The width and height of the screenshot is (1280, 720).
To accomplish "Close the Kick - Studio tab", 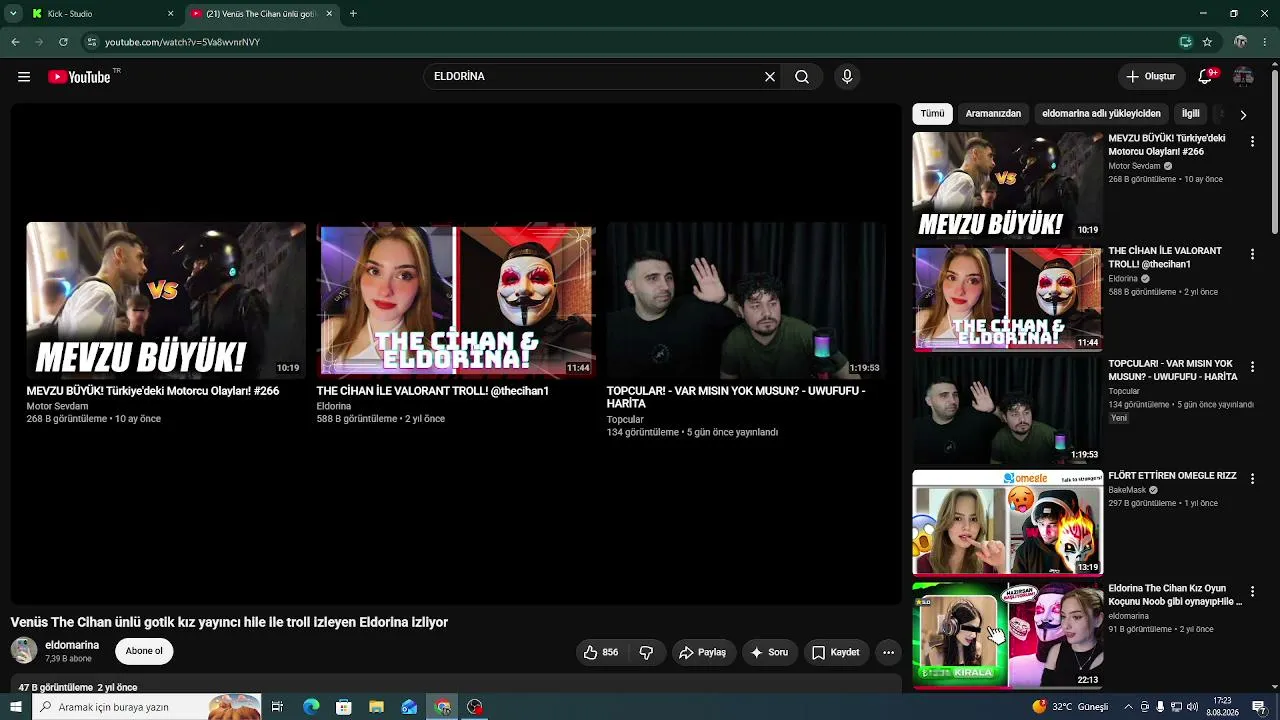I will coord(170,14).
